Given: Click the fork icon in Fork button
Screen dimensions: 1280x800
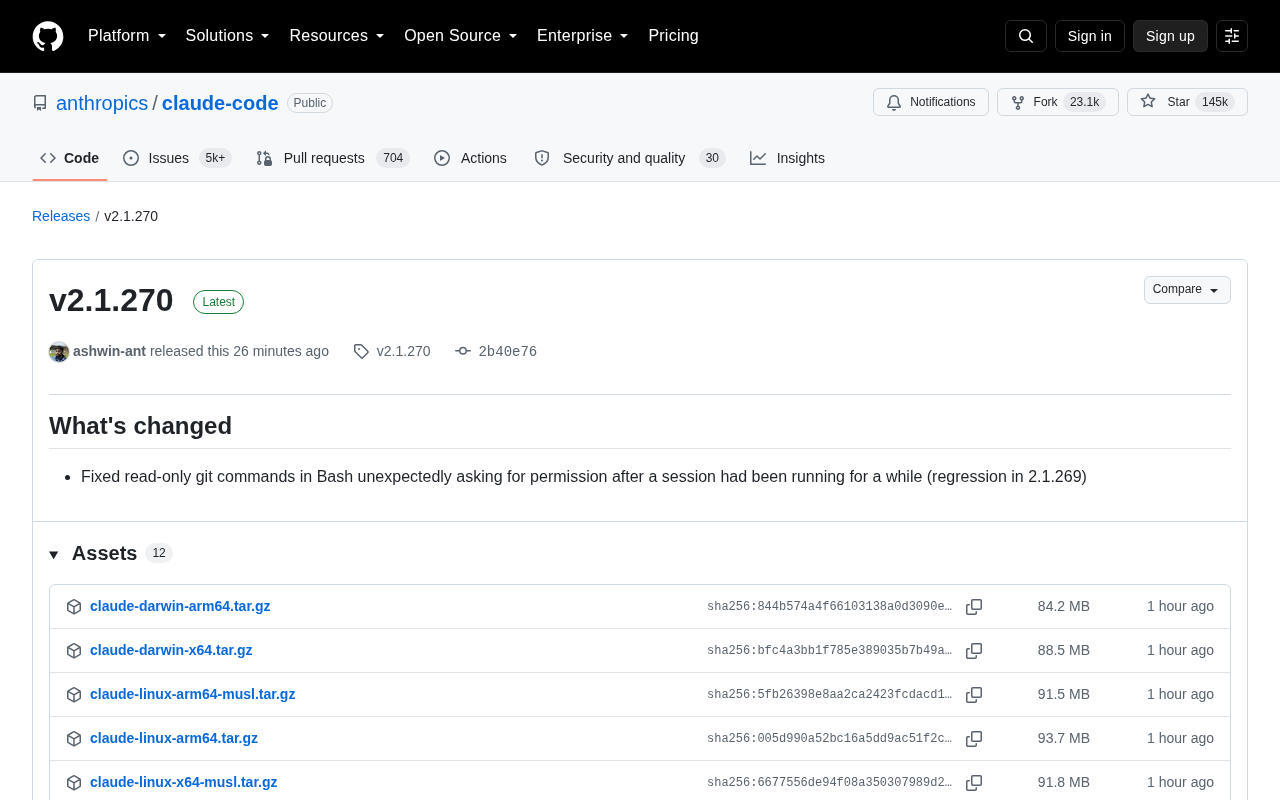Looking at the screenshot, I should 1018,102.
